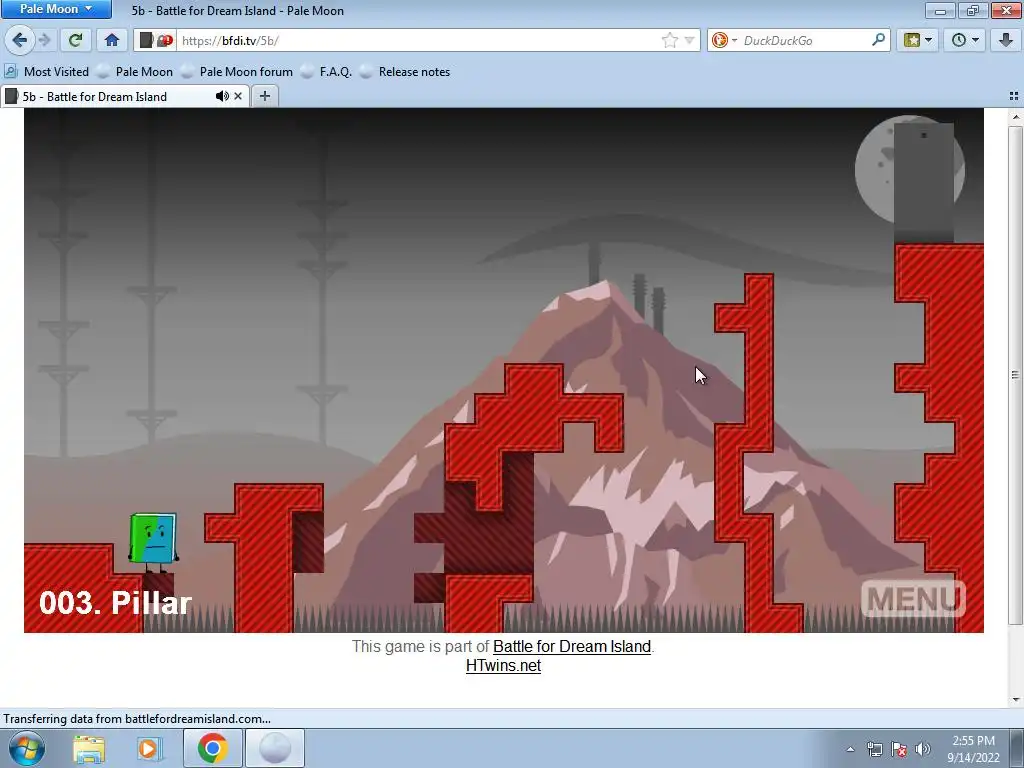This screenshot has width=1024, height=768.
Task: Open Windows Media Player from the taskbar
Action: pyautogui.click(x=148, y=748)
